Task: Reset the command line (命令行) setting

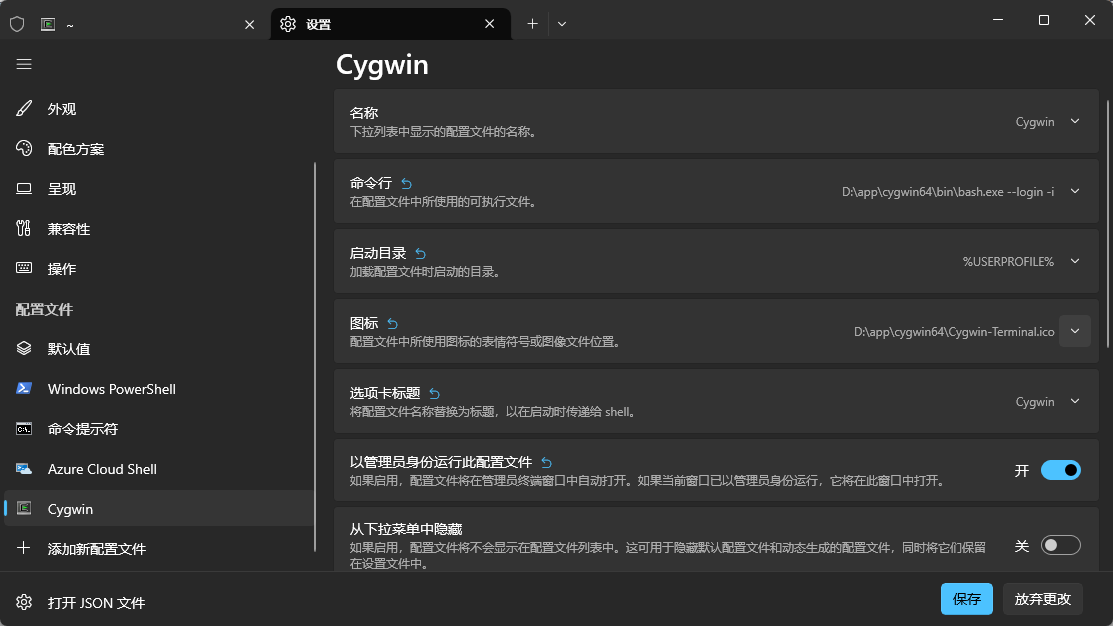Action: tap(406, 184)
